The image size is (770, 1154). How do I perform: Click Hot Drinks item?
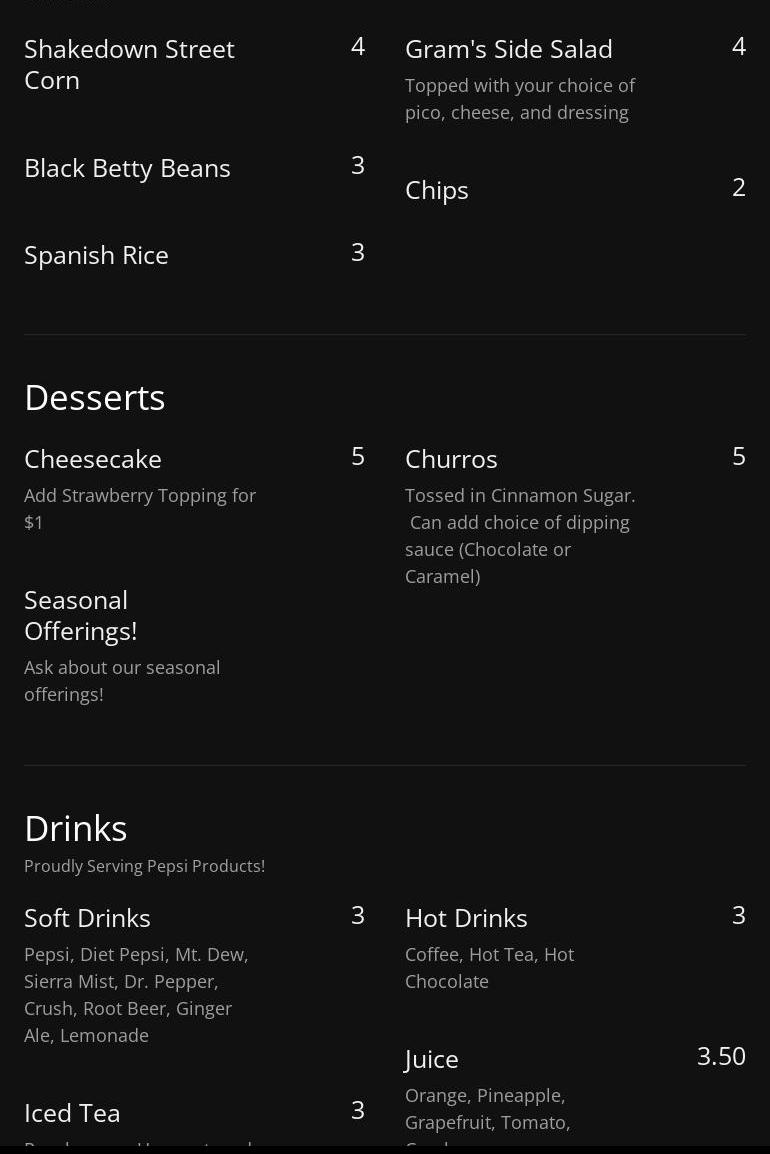[x=465, y=918]
